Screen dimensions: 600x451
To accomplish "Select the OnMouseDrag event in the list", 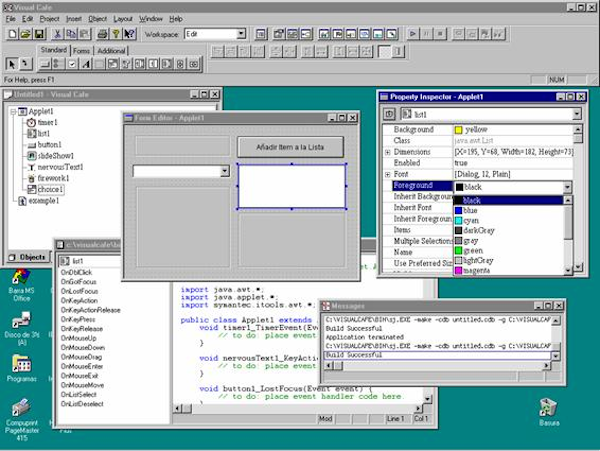I will [81, 357].
